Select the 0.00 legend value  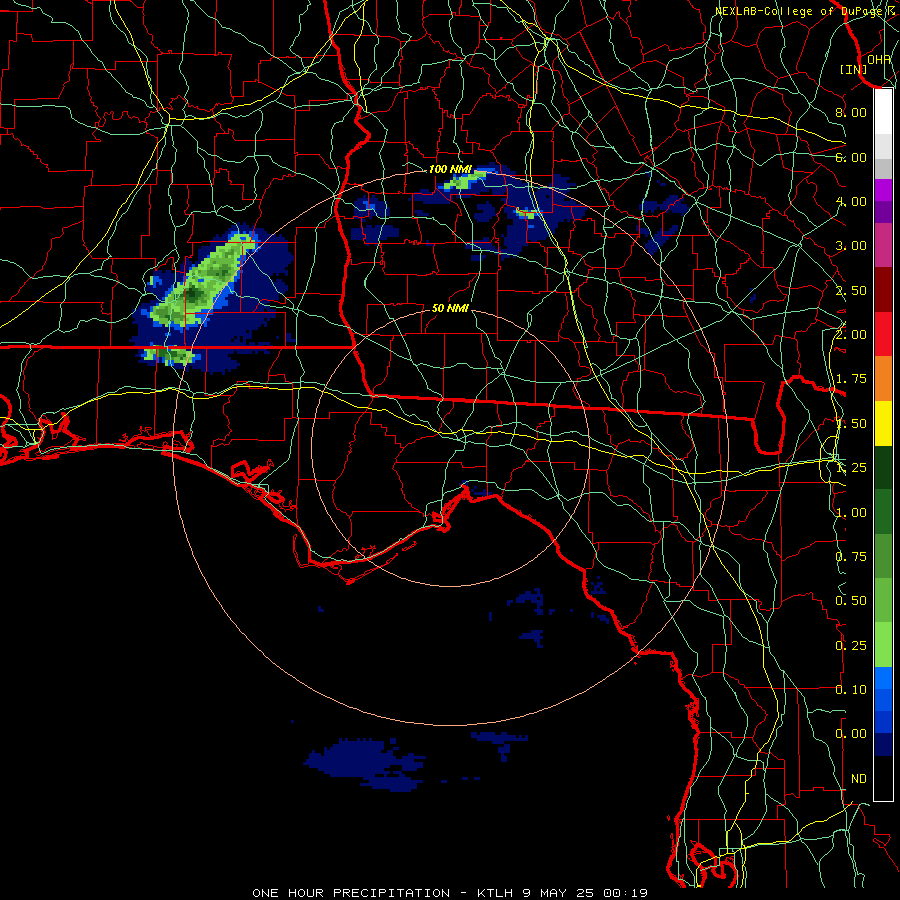[x=851, y=734]
